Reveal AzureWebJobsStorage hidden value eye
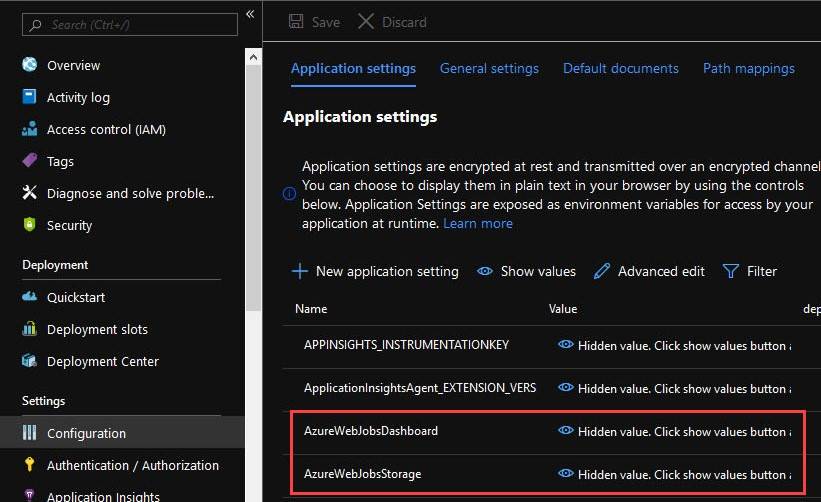 point(566,473)
